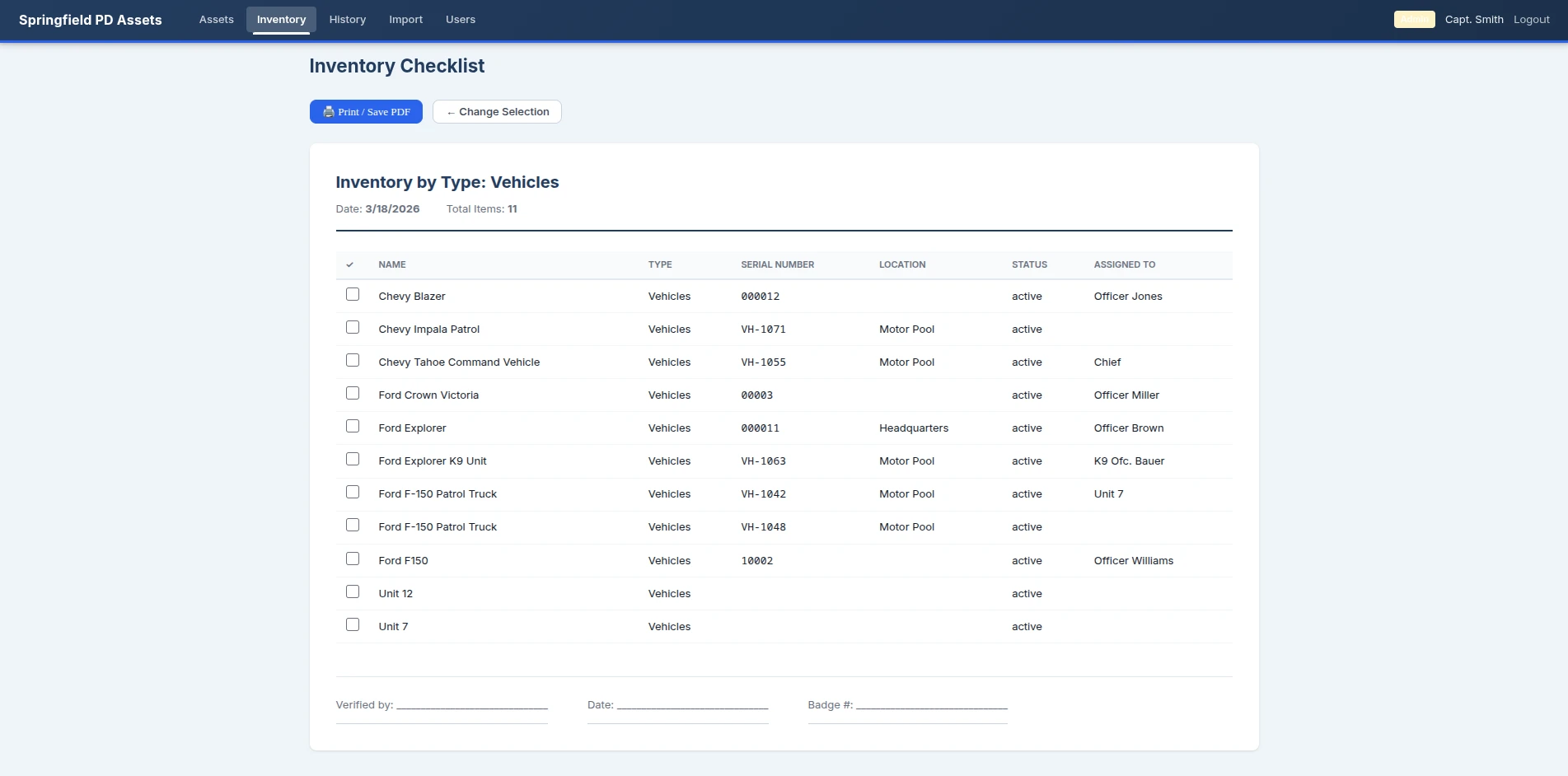Mark the Ford F150 checkbox
This screenshot has width=1568, height=776.
353,559
